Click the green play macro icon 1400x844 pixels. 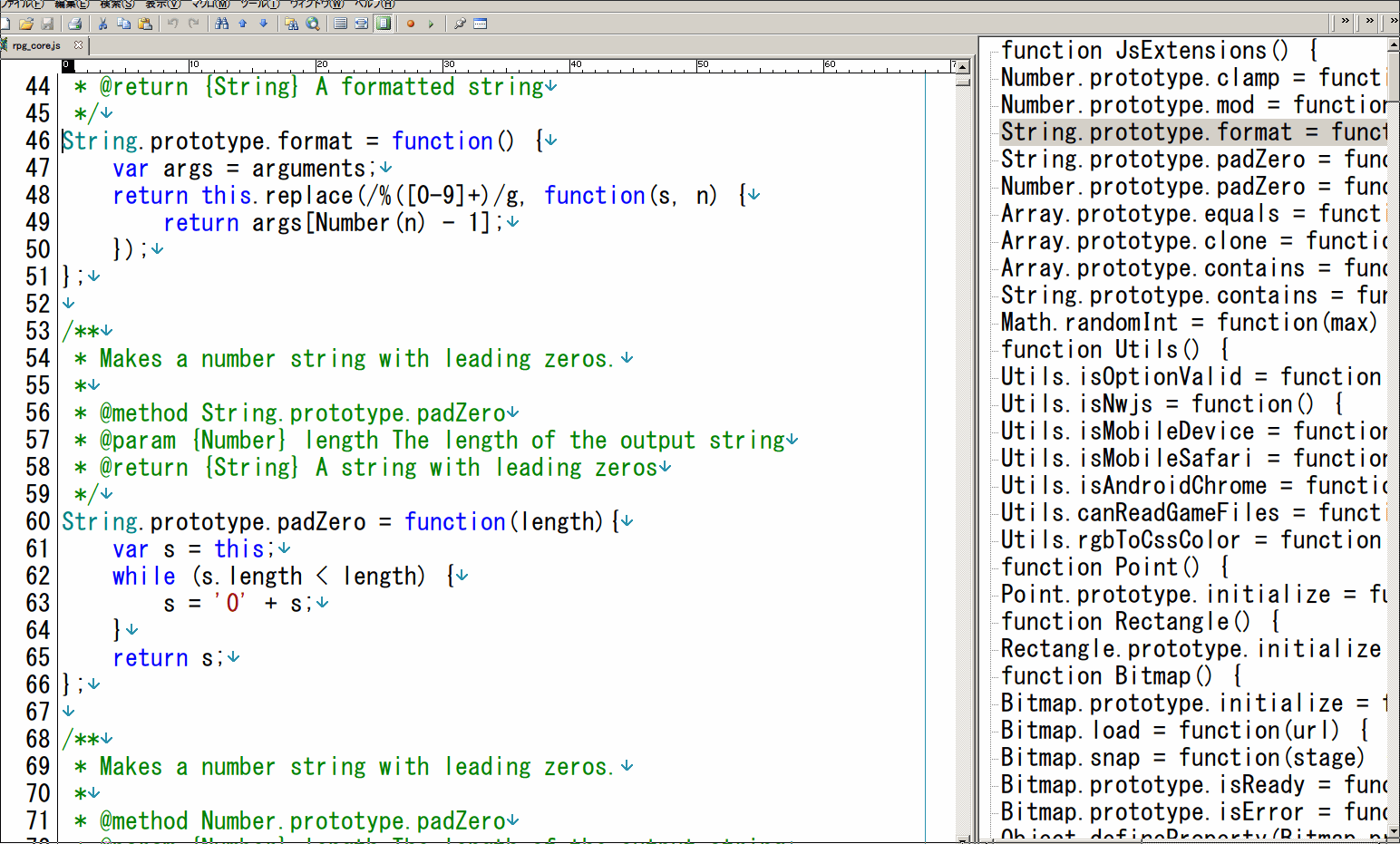[x=432, y=24]
